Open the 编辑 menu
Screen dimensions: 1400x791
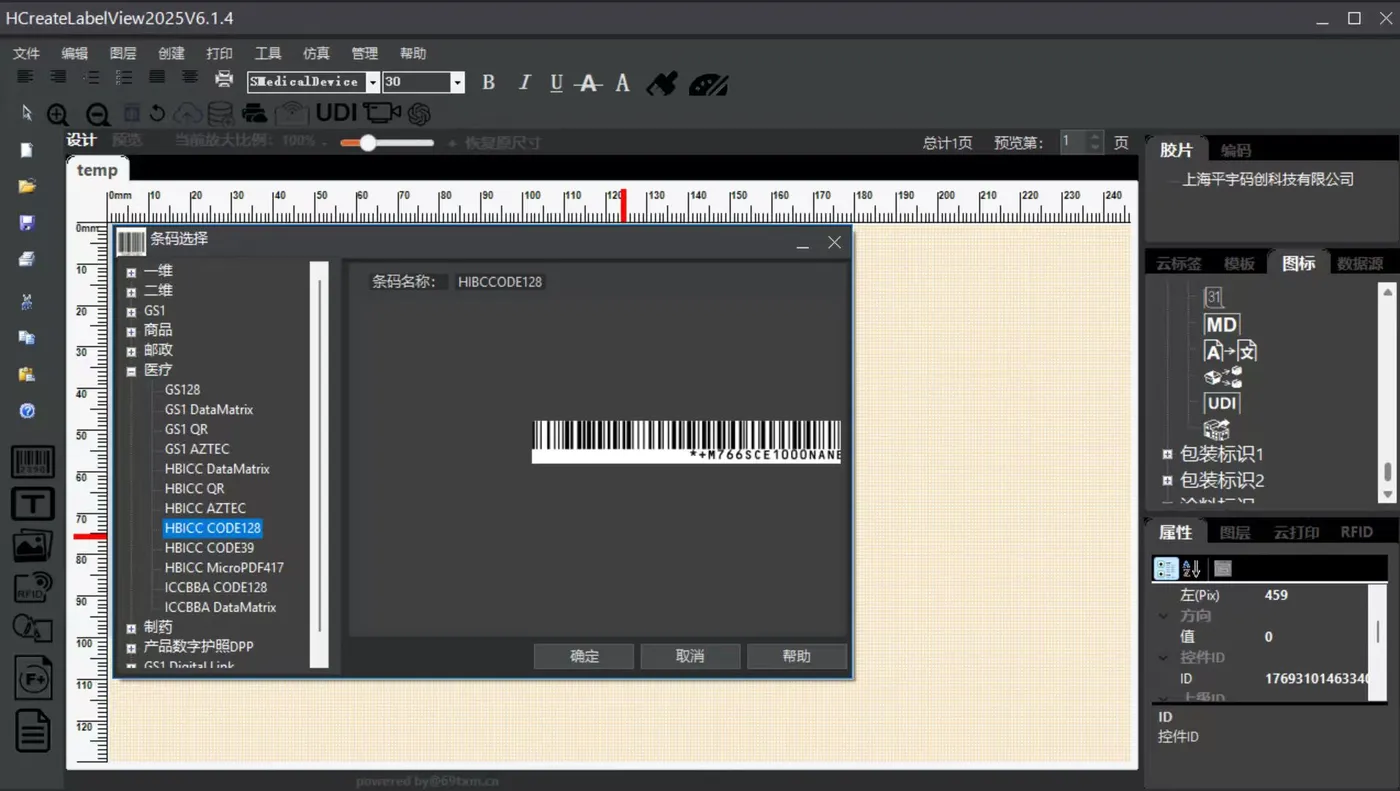74,53
